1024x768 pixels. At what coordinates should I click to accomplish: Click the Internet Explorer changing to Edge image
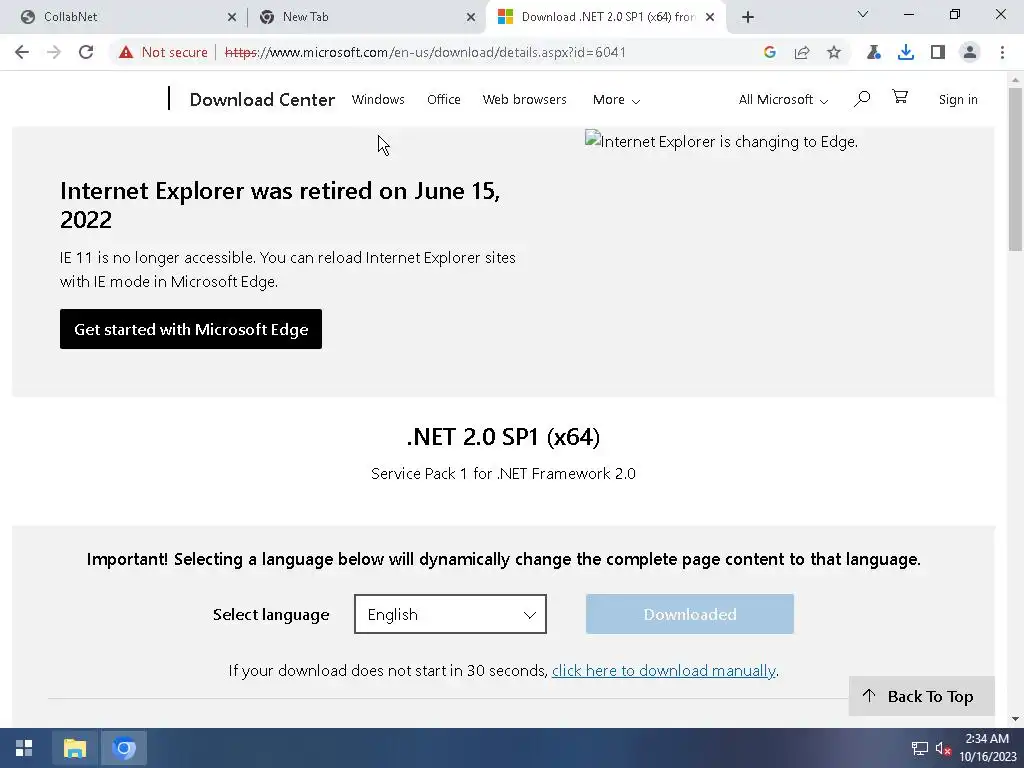[x=721, y=141]
